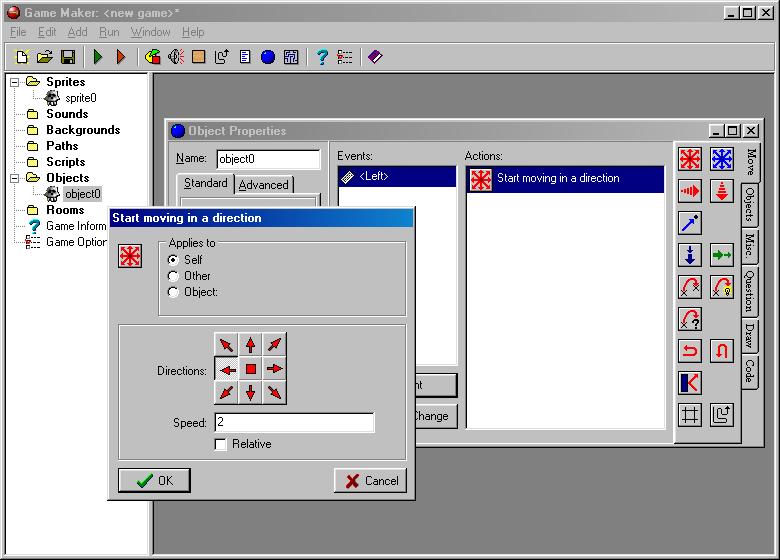
Task: Collapse the Objects tree node
Action: pos(15,178)
